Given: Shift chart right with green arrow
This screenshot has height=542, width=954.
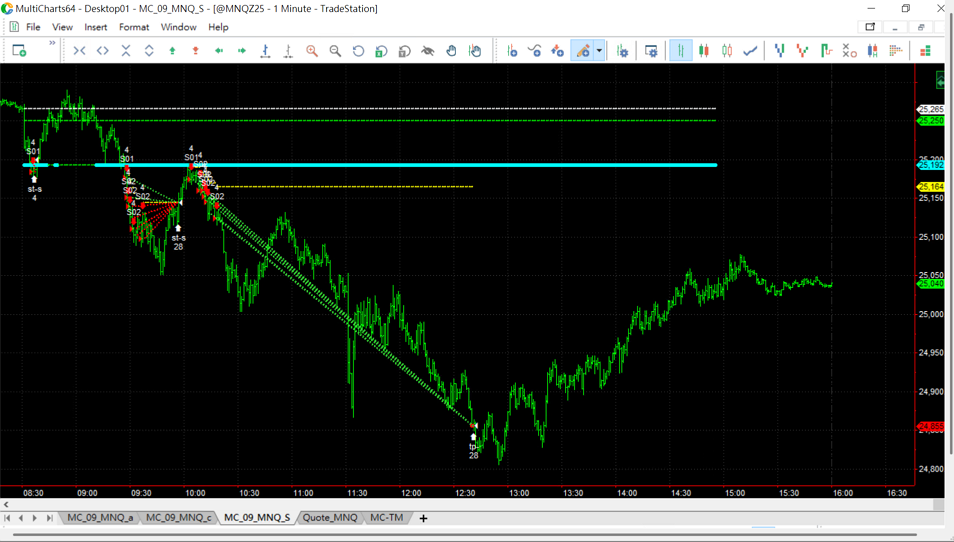Looking at the screenshot, I should pos(242,51).
